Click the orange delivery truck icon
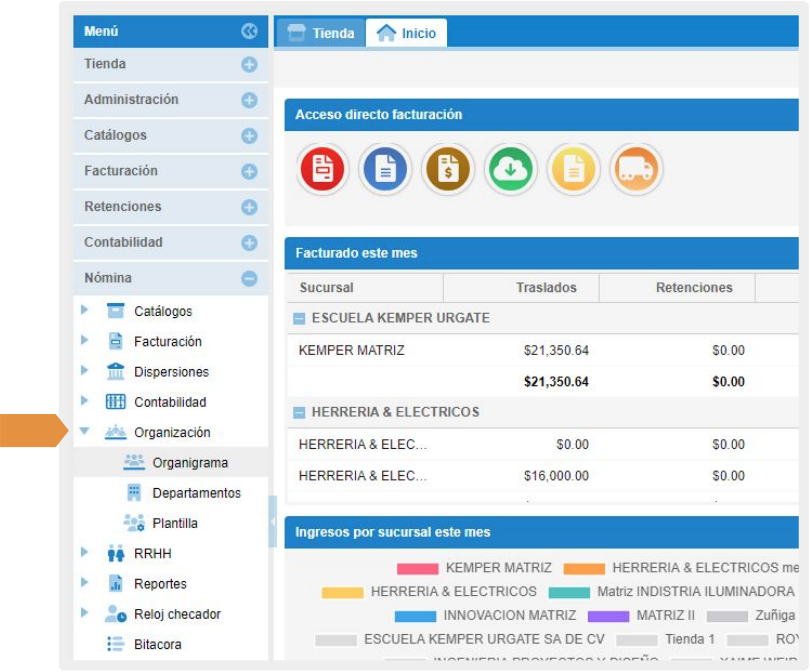811x672 pixels. click(636, 169)
